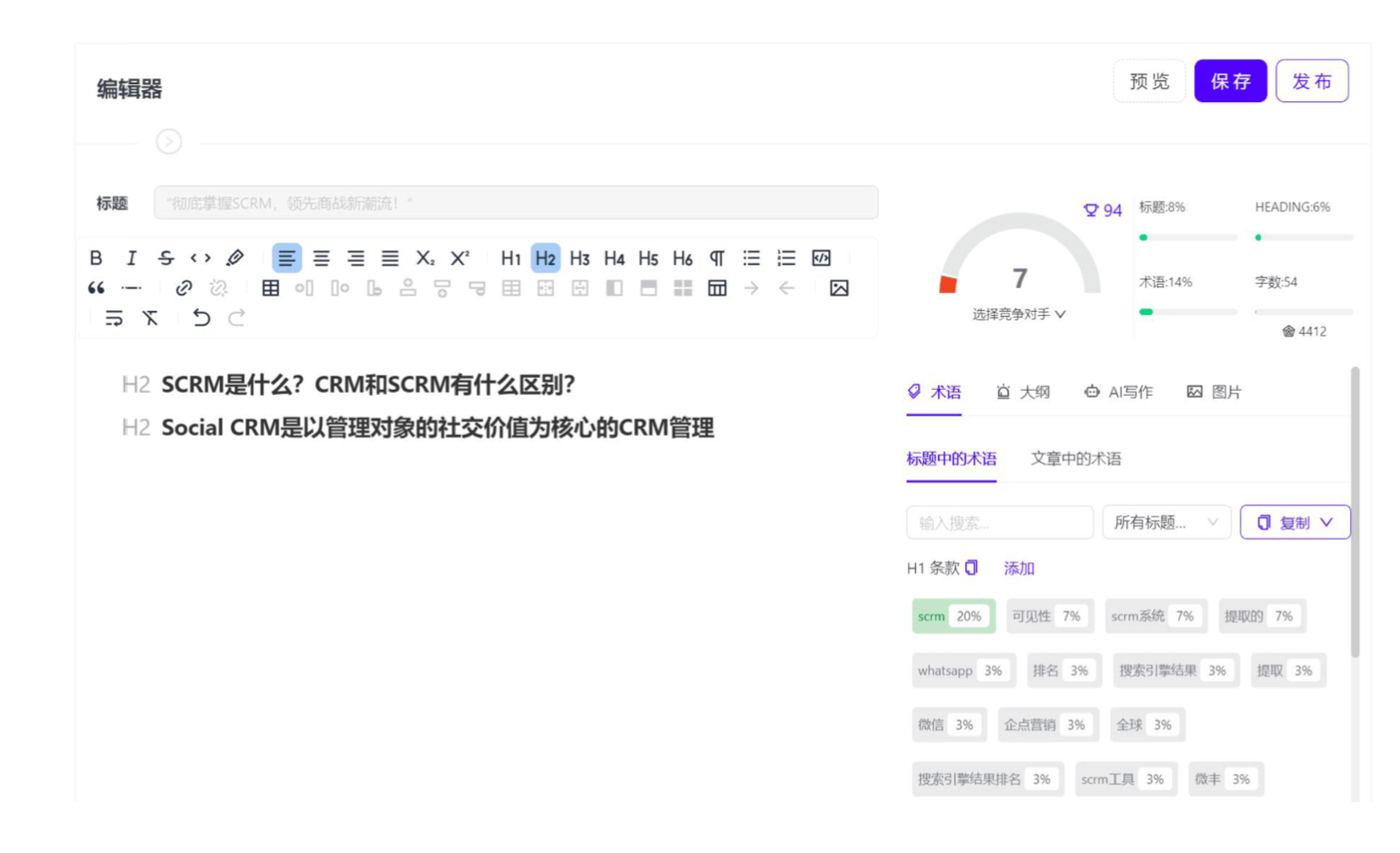Viewport: 1400px width, 853px height.
Task: Open the 图片 tab
Action: point(1214,392)
